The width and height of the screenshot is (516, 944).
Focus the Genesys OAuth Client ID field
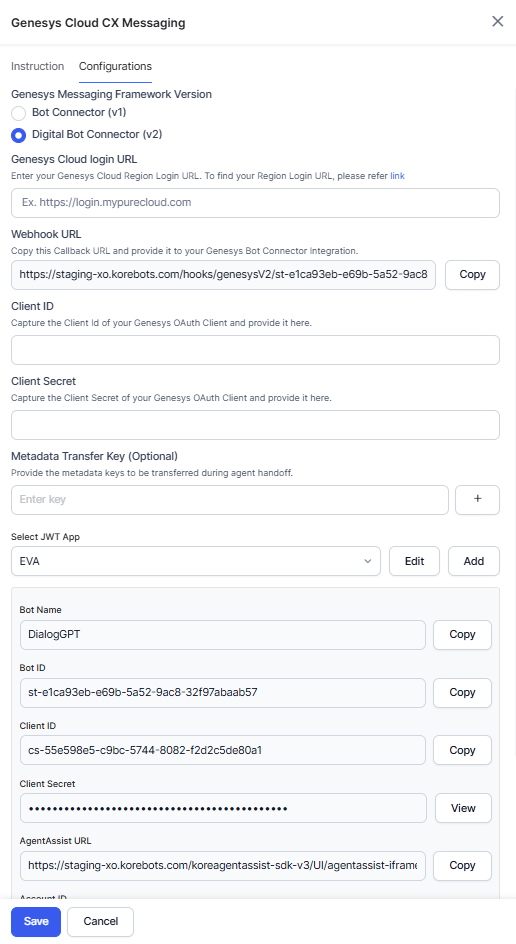tap(255, 350)
